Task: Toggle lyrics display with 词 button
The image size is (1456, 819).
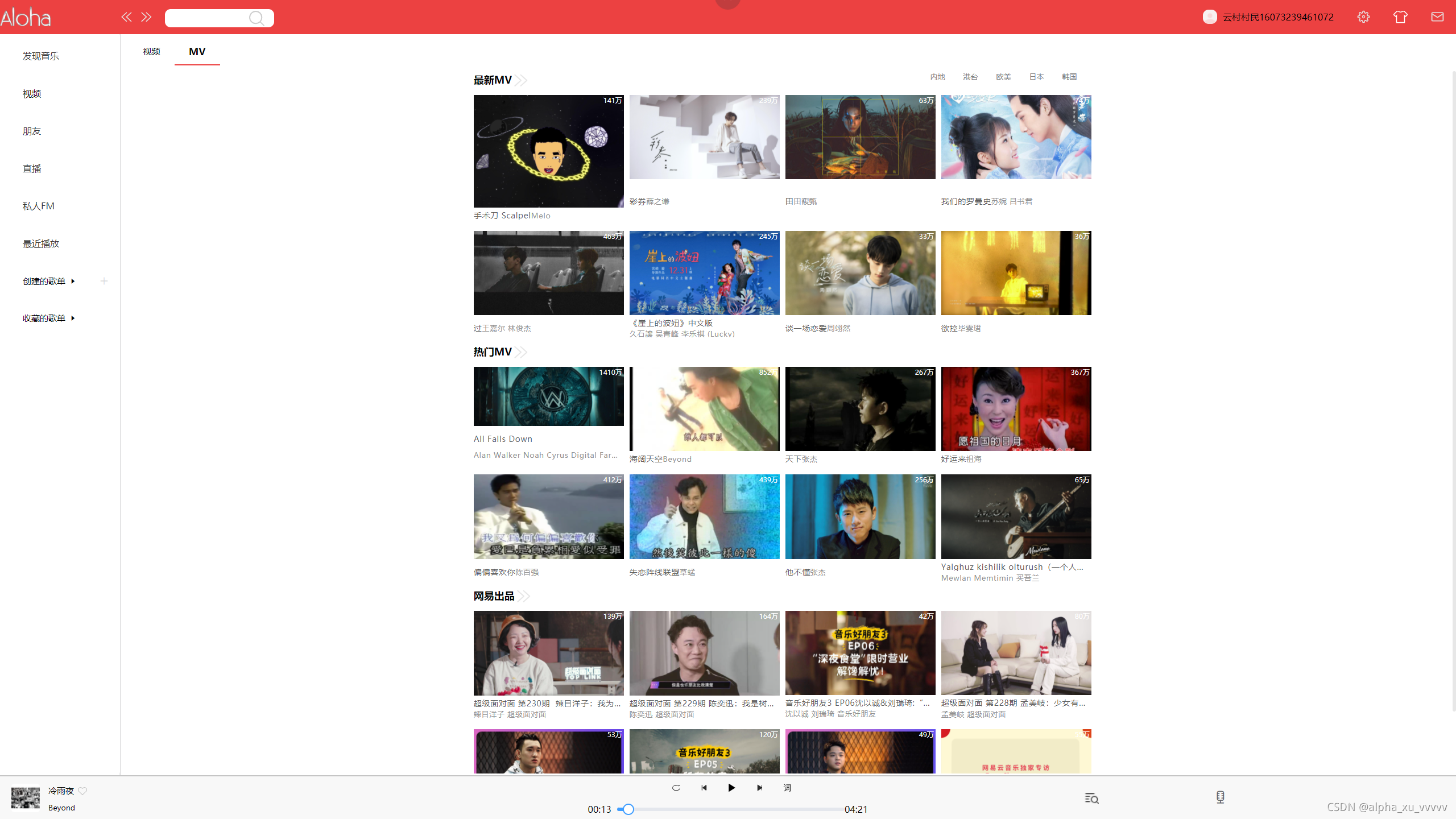Action: click(787, 788)
